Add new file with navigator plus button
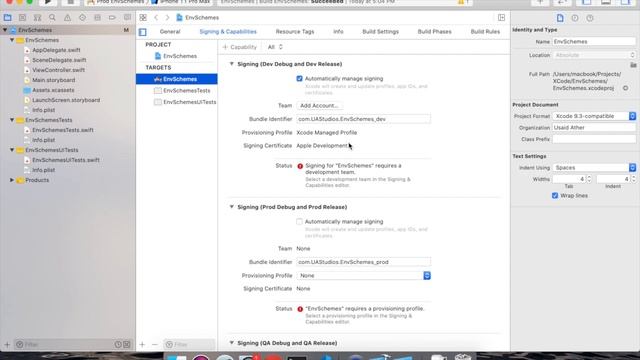The width and height of the screenshot is (640, 360). click(x=7, y=344)
